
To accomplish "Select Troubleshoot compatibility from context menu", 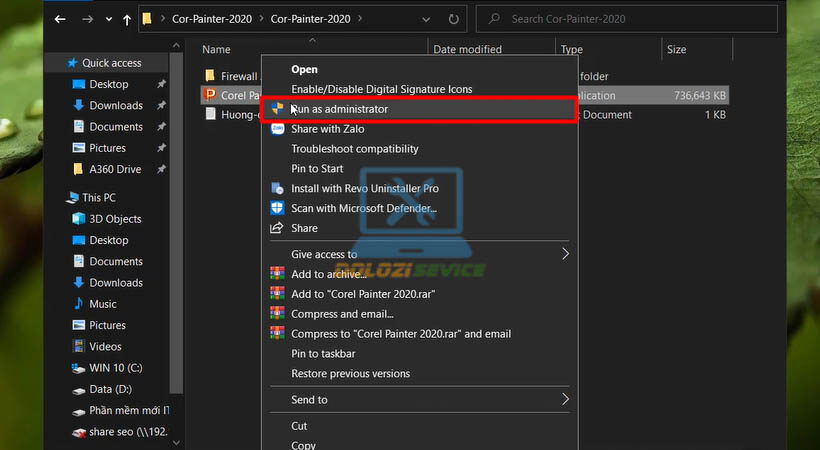I will point(354,149).
